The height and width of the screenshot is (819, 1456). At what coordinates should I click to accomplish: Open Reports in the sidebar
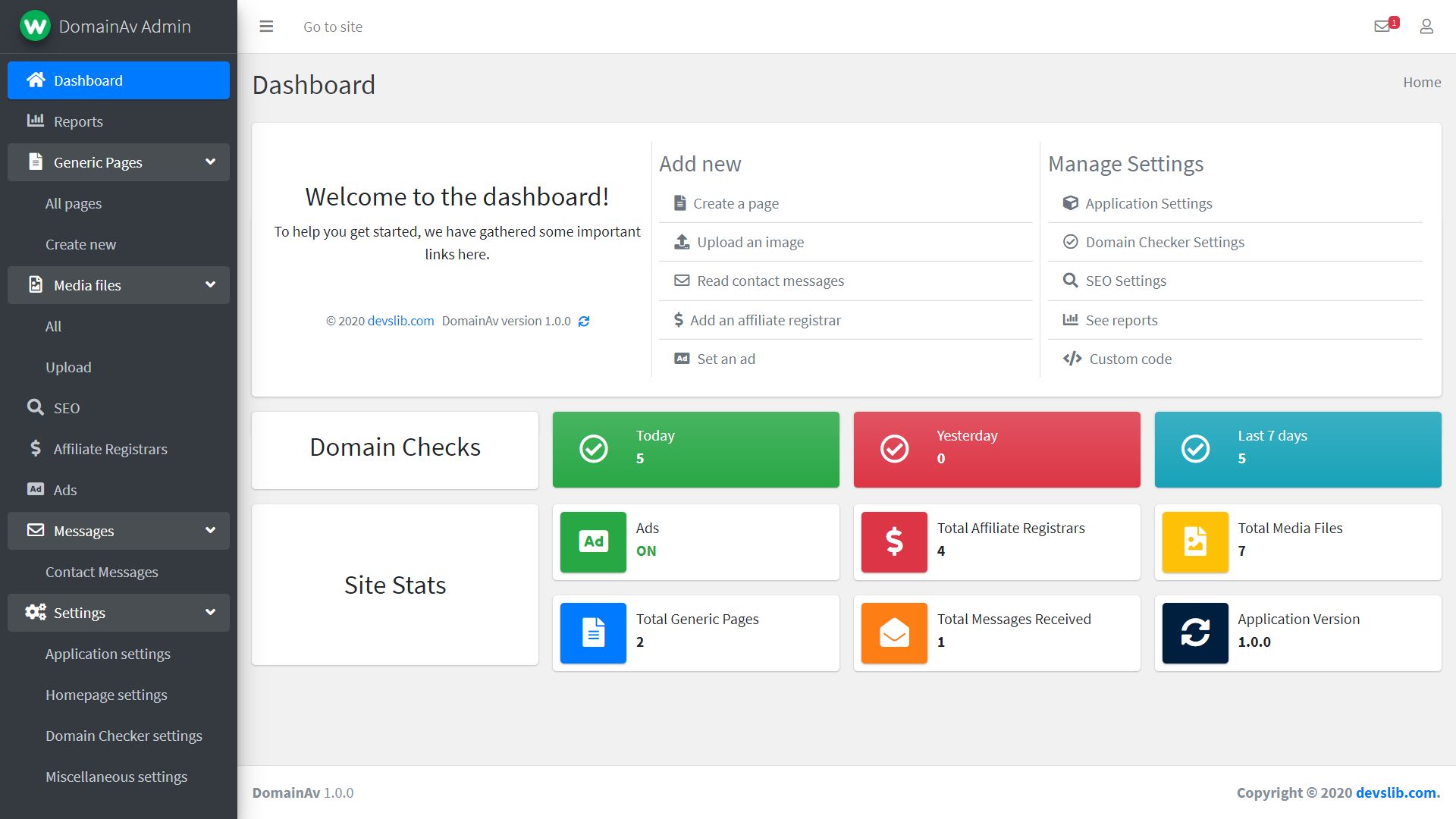coord(77,121)
